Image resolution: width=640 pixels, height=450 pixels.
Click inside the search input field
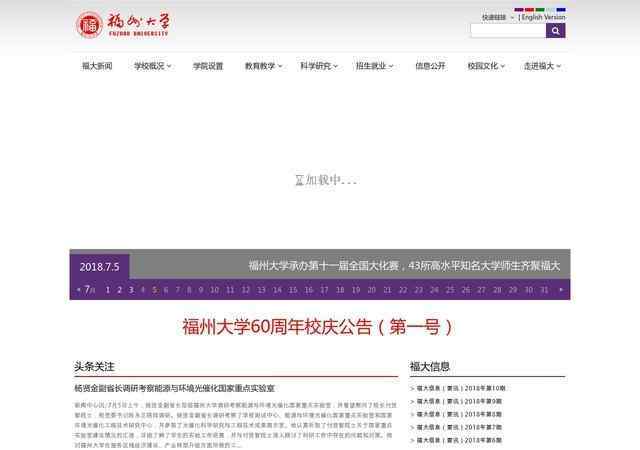(x=508, y=31)
